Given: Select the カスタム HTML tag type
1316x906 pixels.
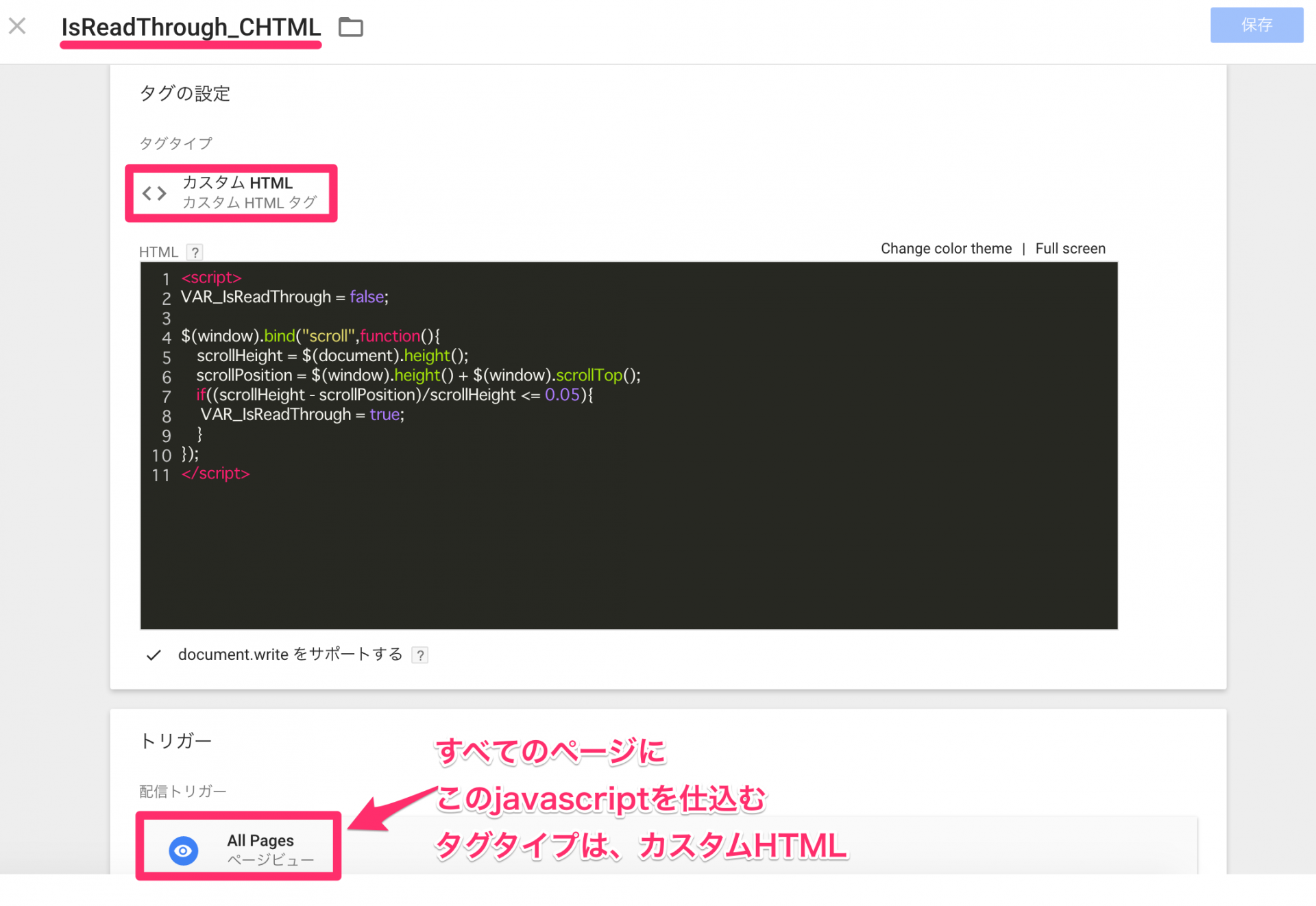Looking at the screenshot, I should [x=231, y=193].
